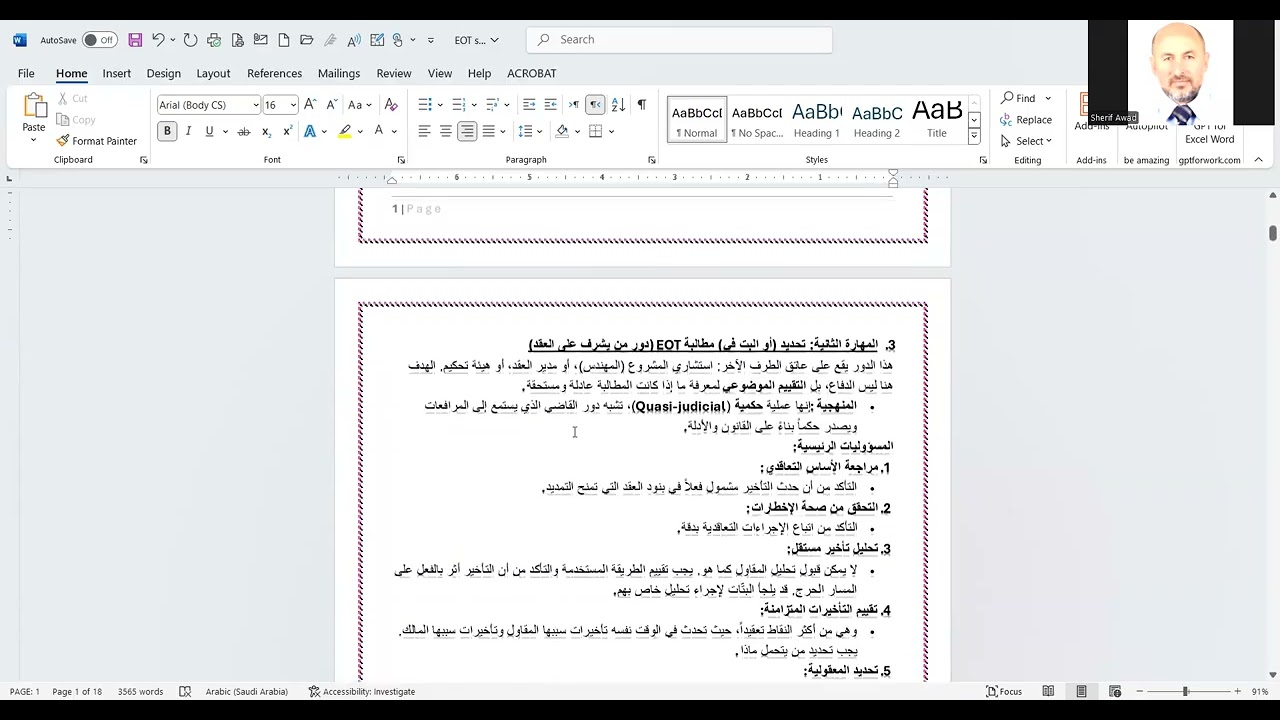
Task: Apply strikethrough formatting
Action: pos(243,131)
